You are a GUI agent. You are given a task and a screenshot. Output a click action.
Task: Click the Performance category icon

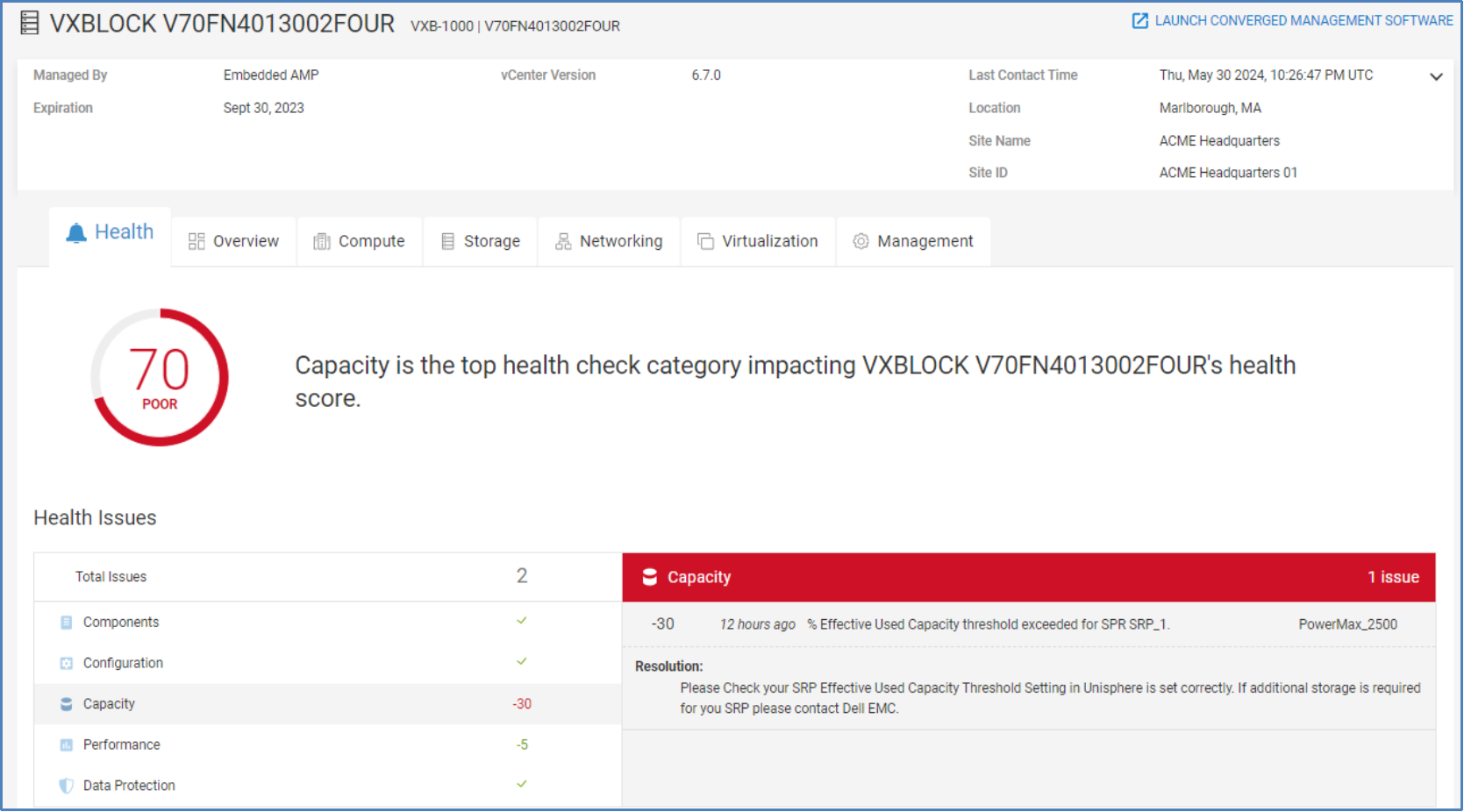pyautogui.click(x=67, y=745)
